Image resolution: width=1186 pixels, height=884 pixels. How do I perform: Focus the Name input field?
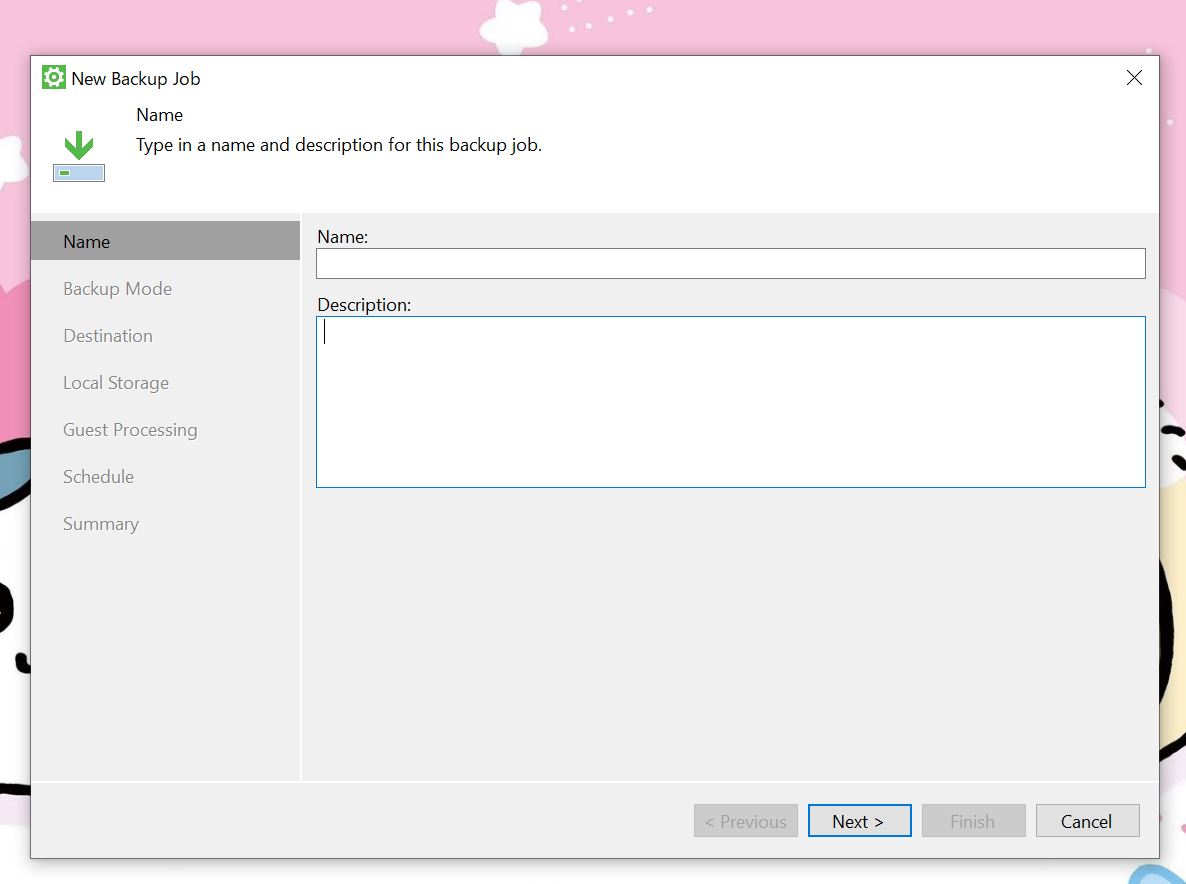click(x=731, y=264)
